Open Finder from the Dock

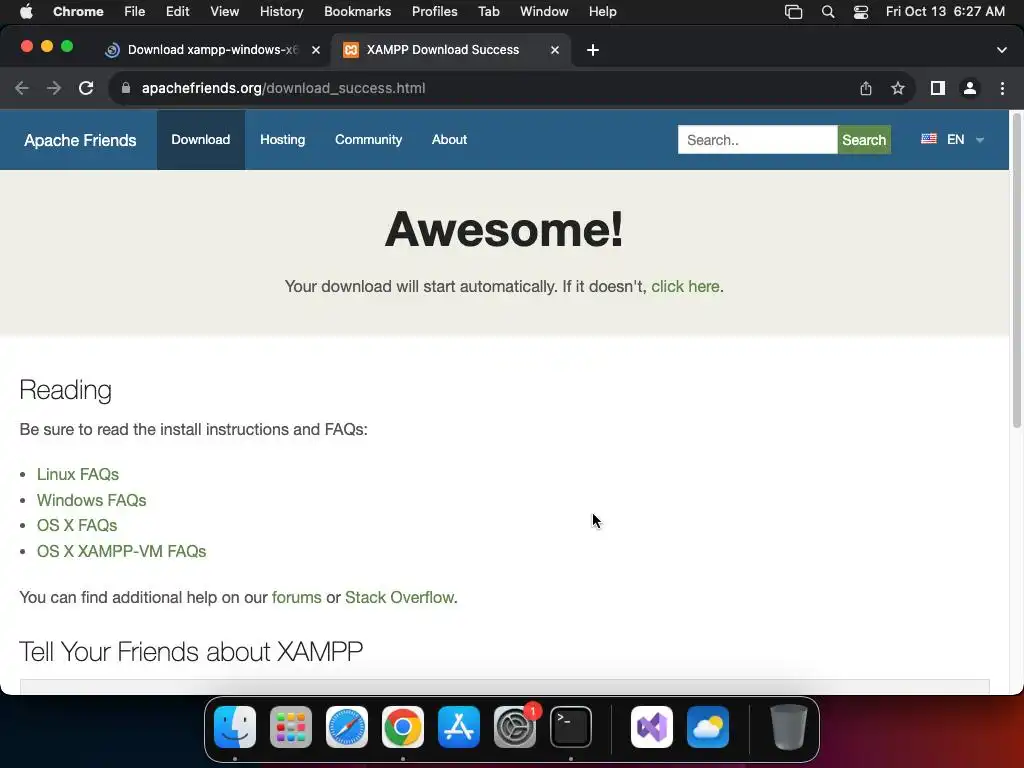(x=235, y=727)
